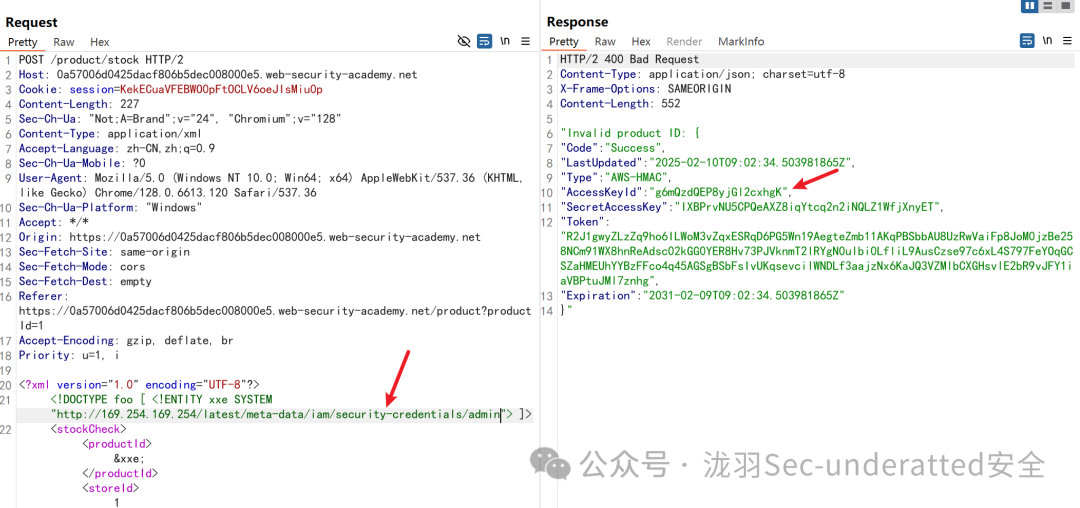This screenshot has height=508, width=1080.
Task: Click the Sec-Ch-Ua header line
Action: pyautogui.click(x=180, y=119)
